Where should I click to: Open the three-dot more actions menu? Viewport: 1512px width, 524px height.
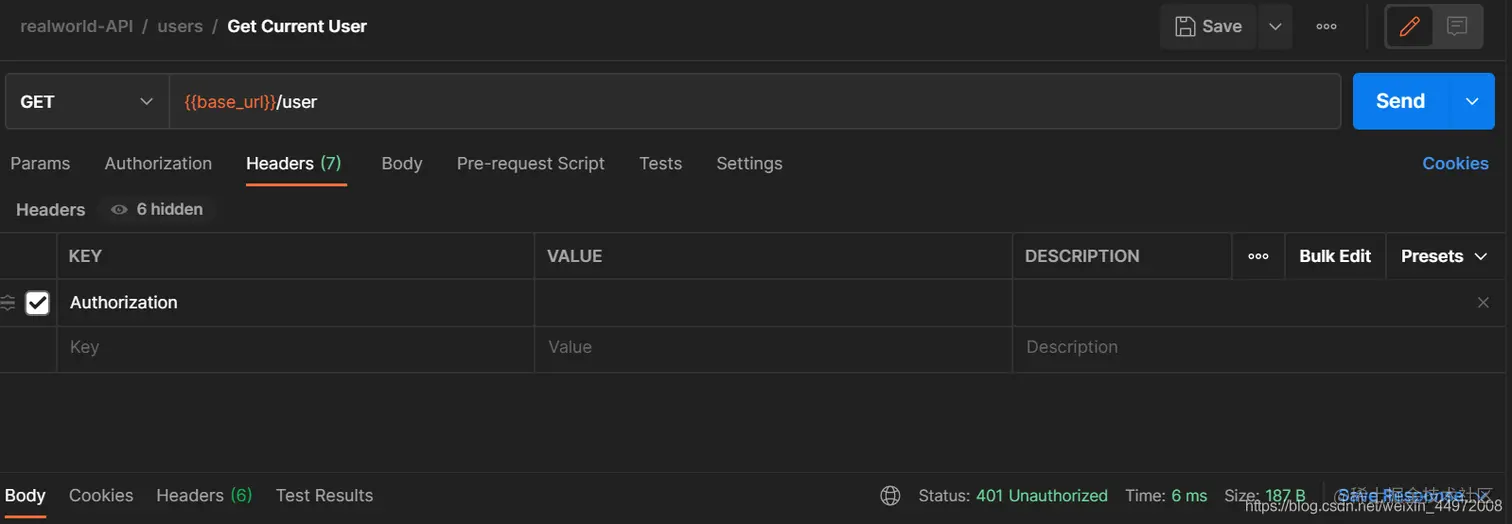[x=1327, y=27]
